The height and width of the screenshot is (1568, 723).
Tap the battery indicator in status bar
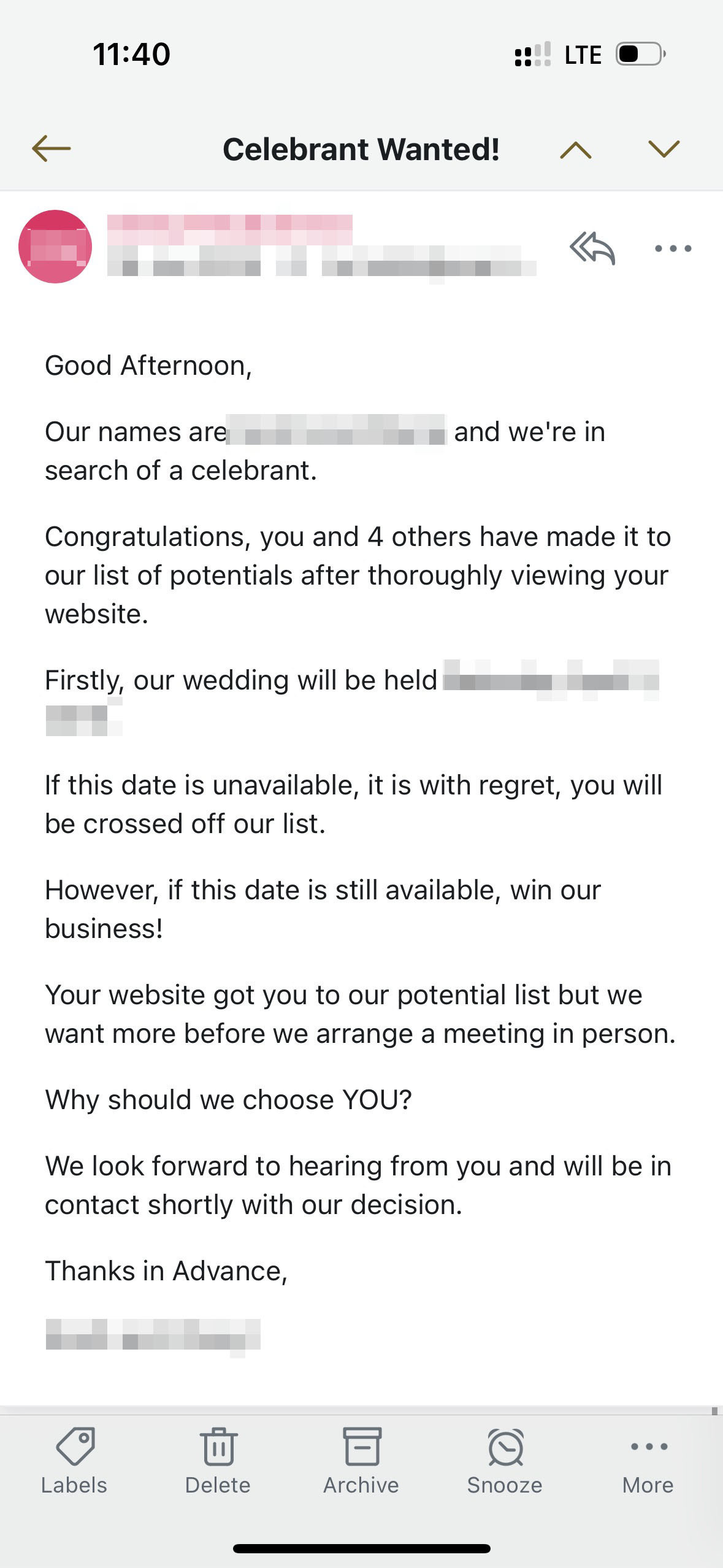coord(640,54)
